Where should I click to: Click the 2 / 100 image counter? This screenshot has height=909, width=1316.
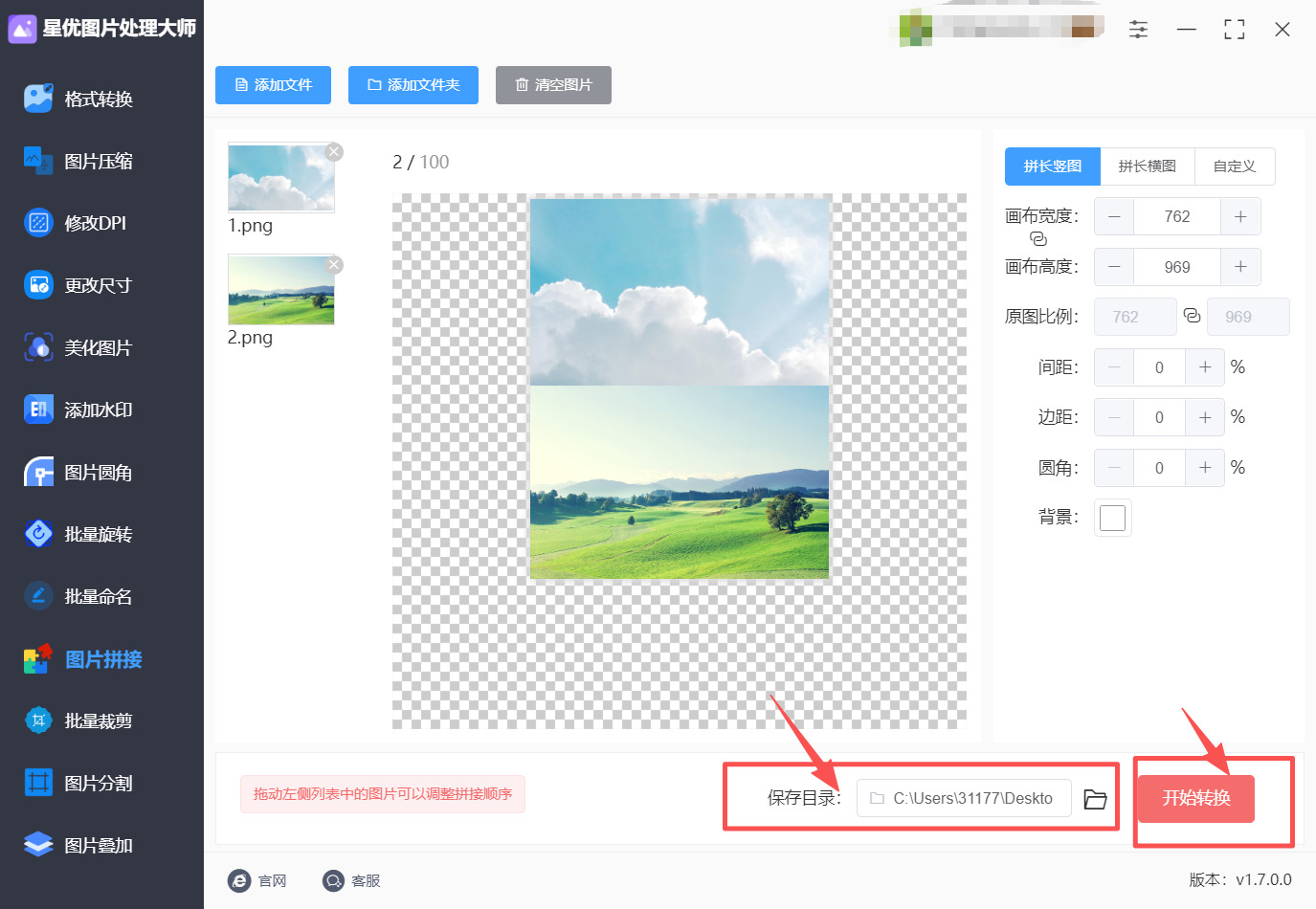[x=420, y=163]
